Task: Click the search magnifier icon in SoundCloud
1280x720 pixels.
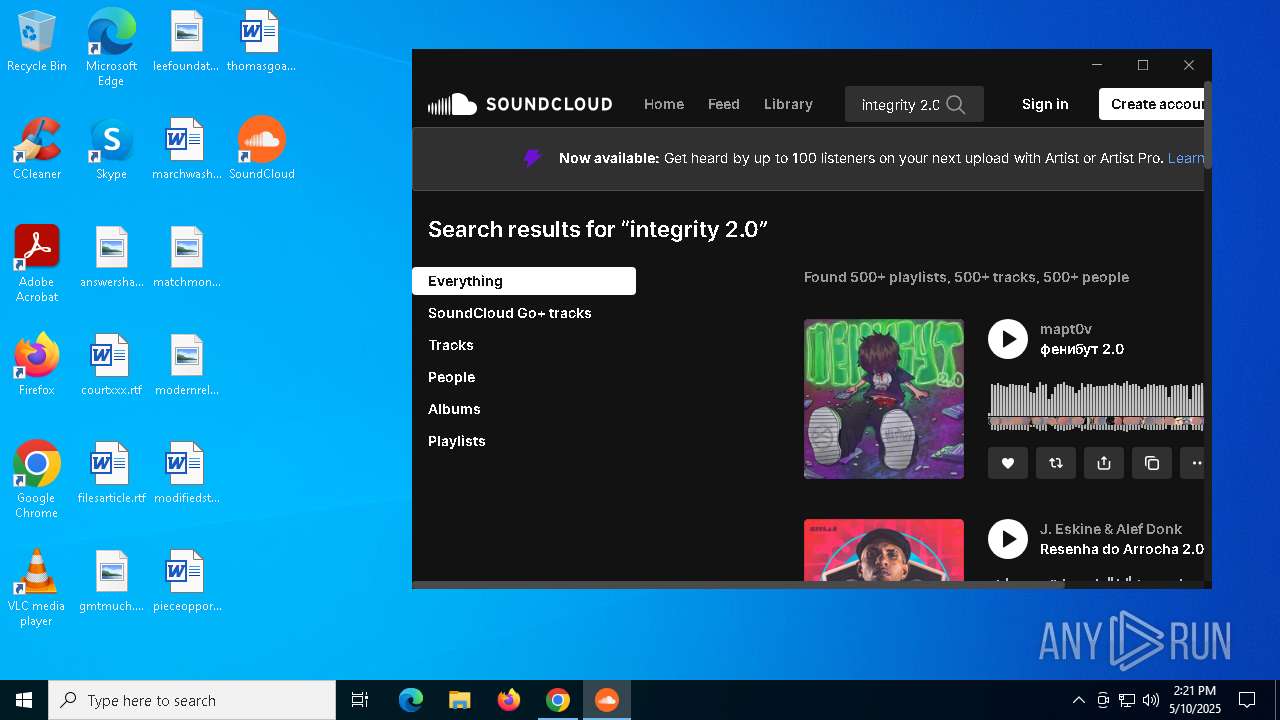Action: click(x=956, y=104)
